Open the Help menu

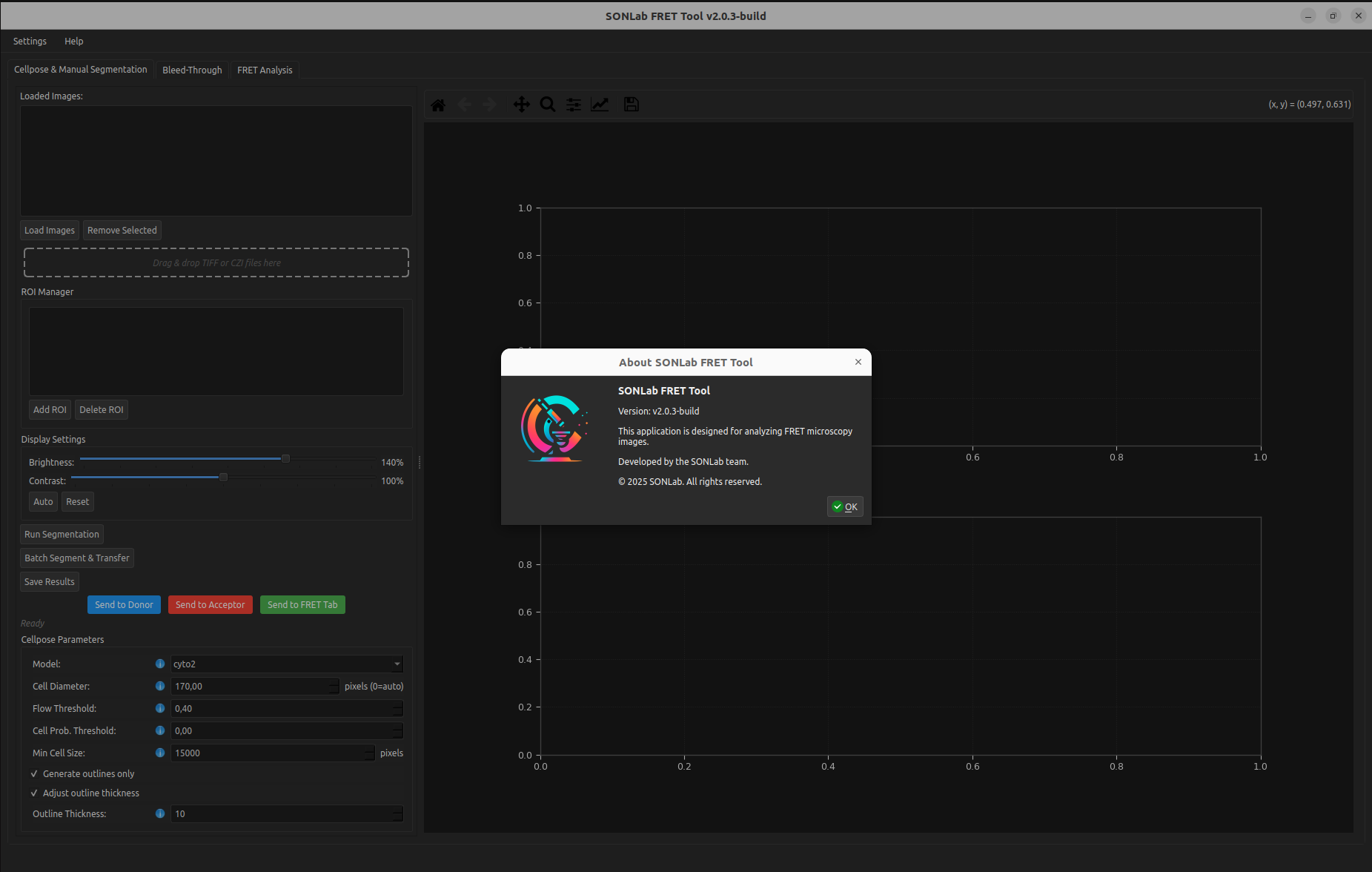pos(73,41)
